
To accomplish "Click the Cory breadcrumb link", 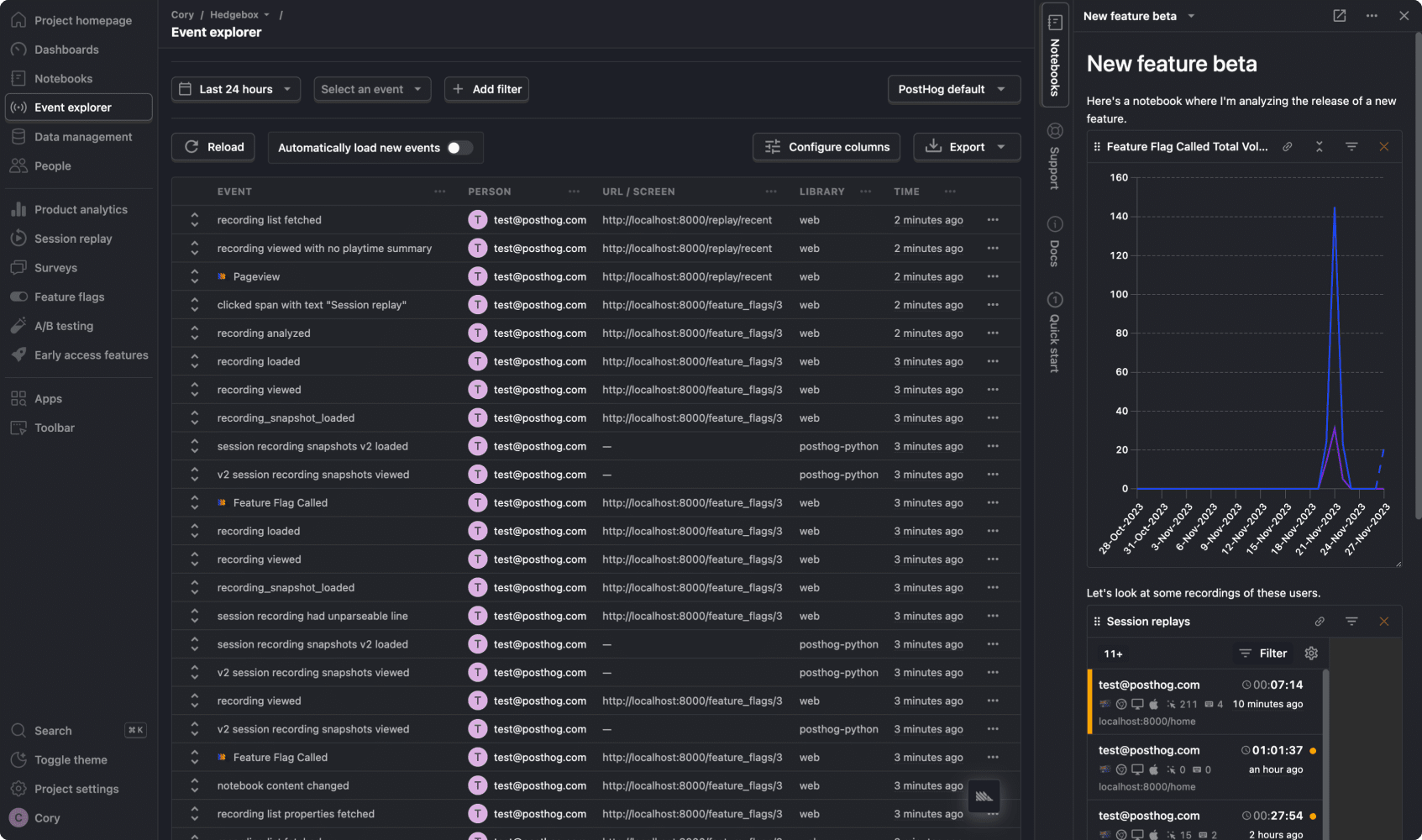I will point(182,14).
